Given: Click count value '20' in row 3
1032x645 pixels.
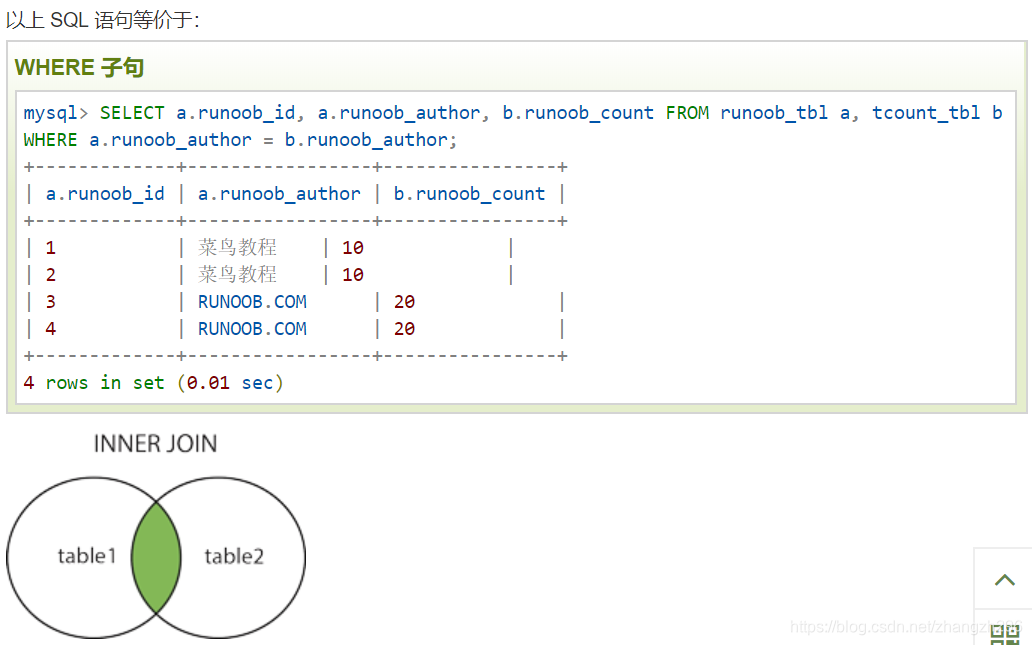Looking at the screenshot, I should [x=404, y=302].
